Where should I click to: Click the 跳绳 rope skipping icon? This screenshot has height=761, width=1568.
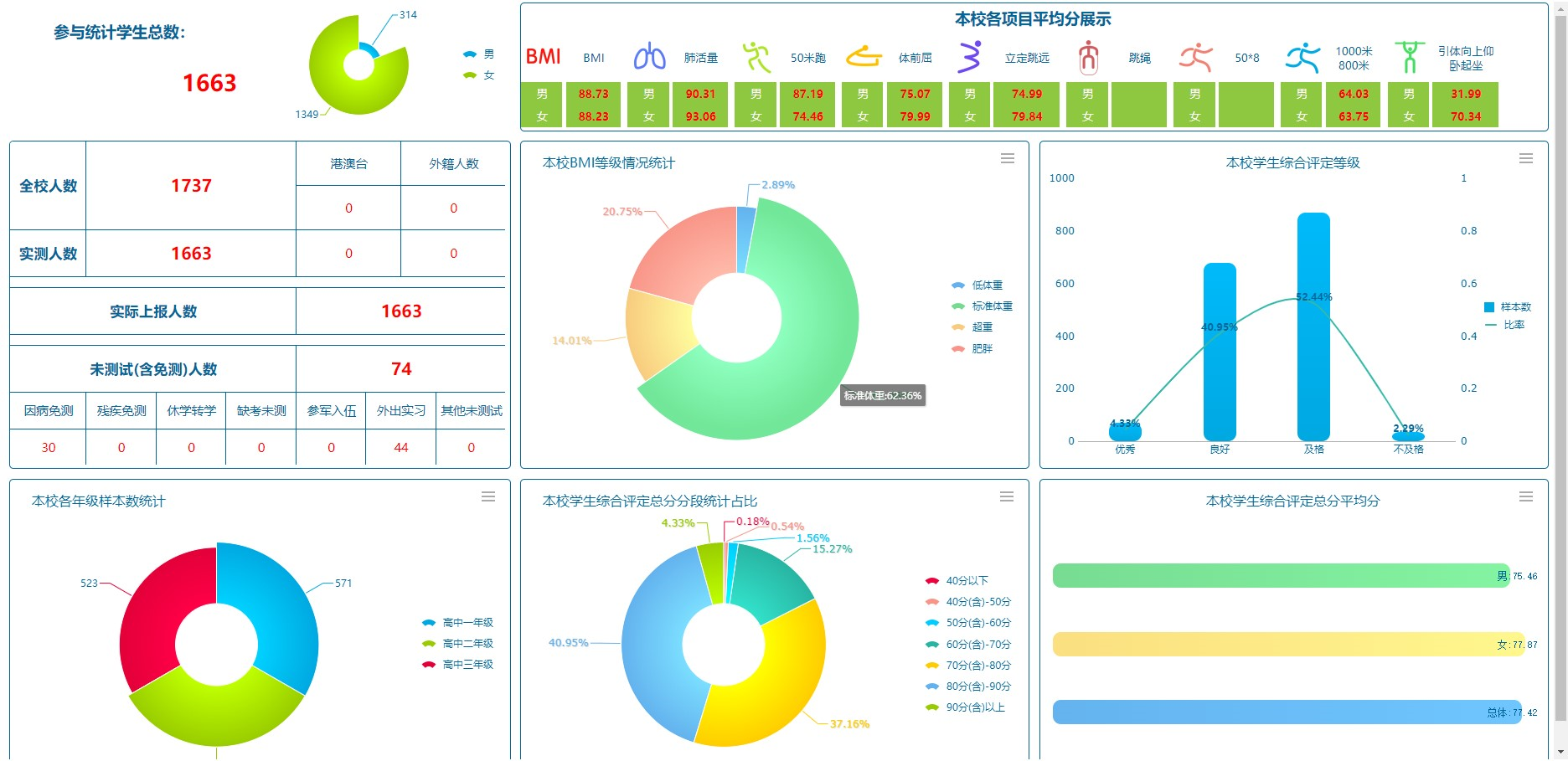click(1088, 57)
